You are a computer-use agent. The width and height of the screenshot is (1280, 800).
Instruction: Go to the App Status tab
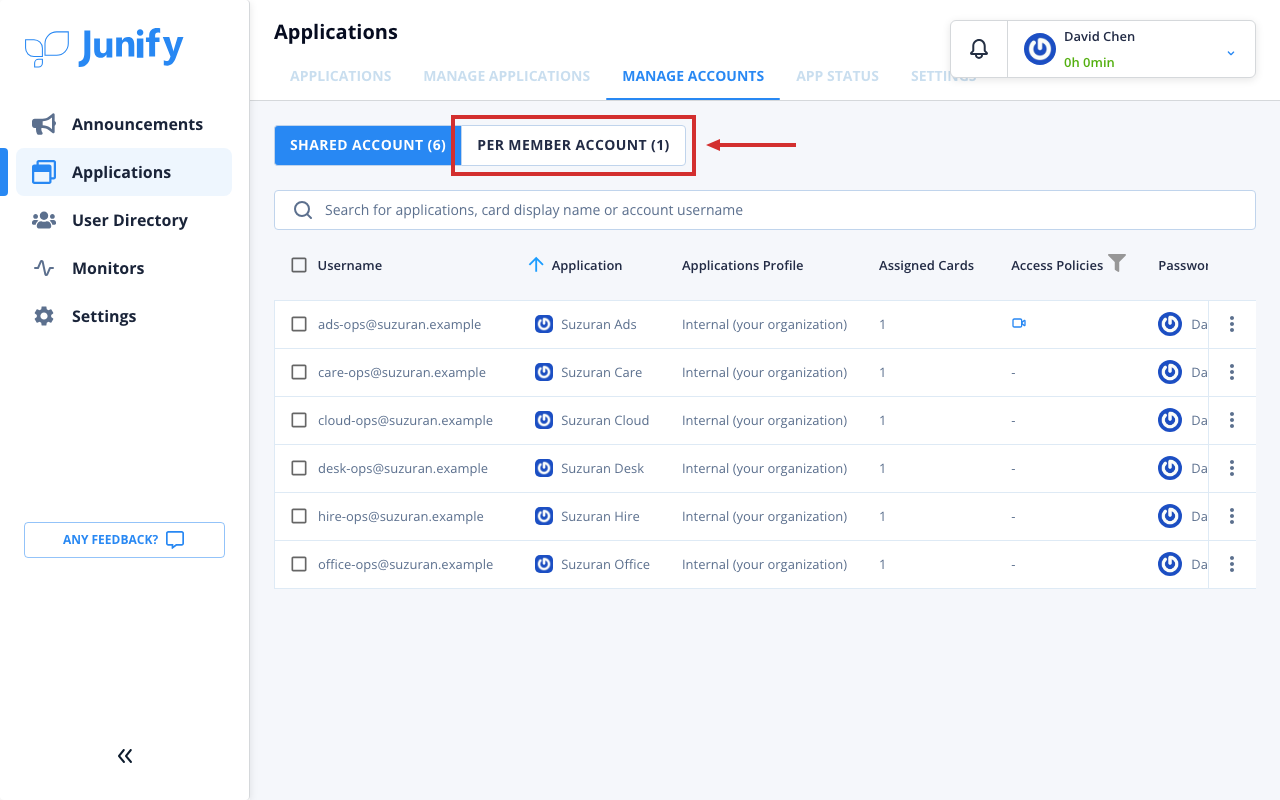pyautogui.click(x=838, y=76)
